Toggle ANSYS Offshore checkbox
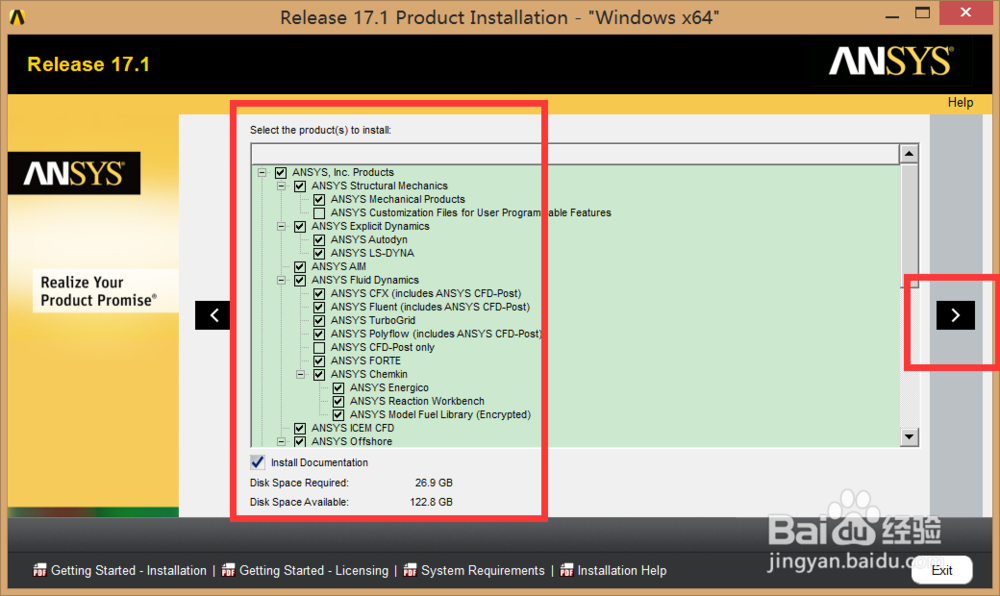The width and height of the screenshot is (1000, 596). pyautogui.click(x=300, y=441)
